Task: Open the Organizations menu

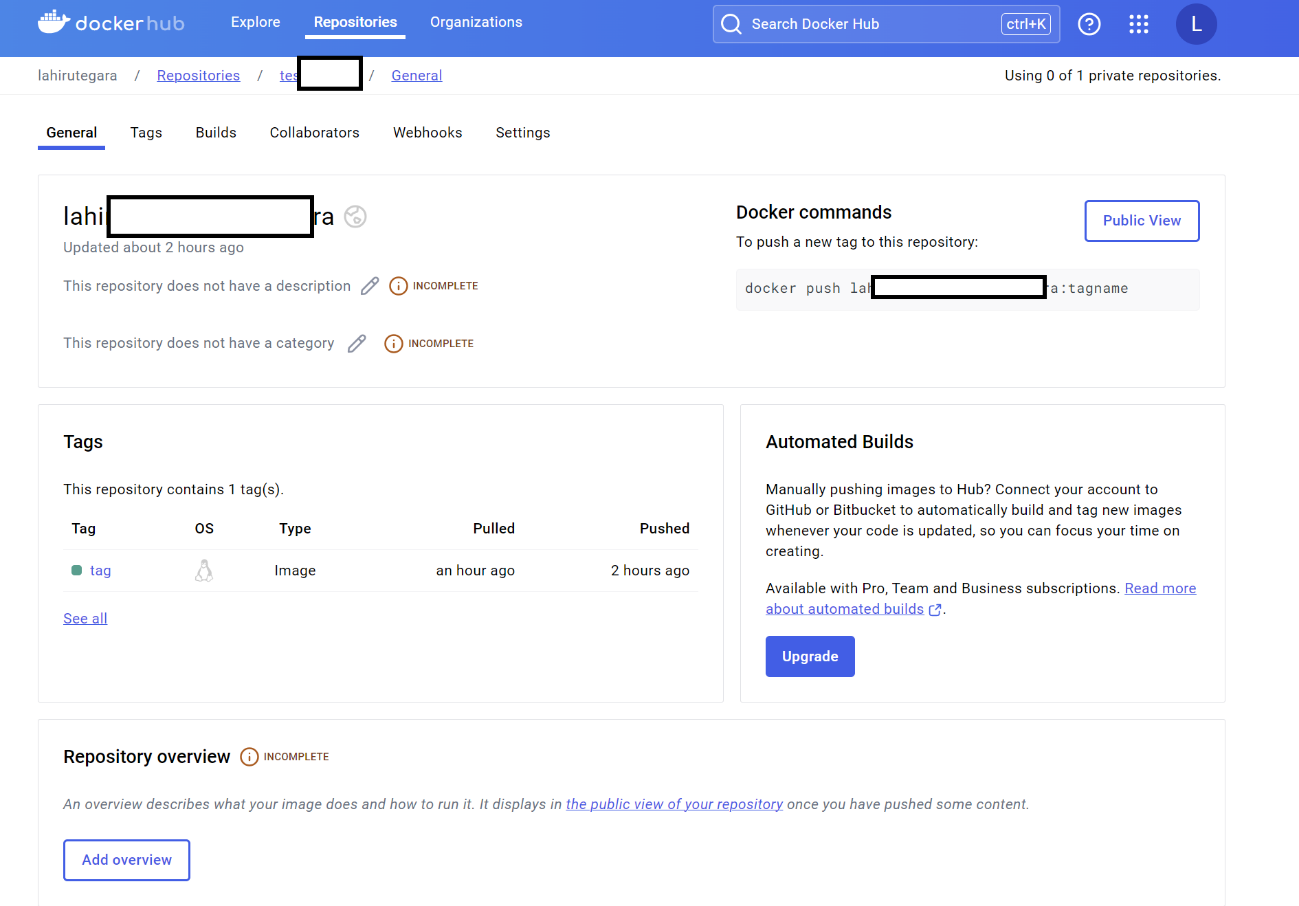Action: point(476,22)
